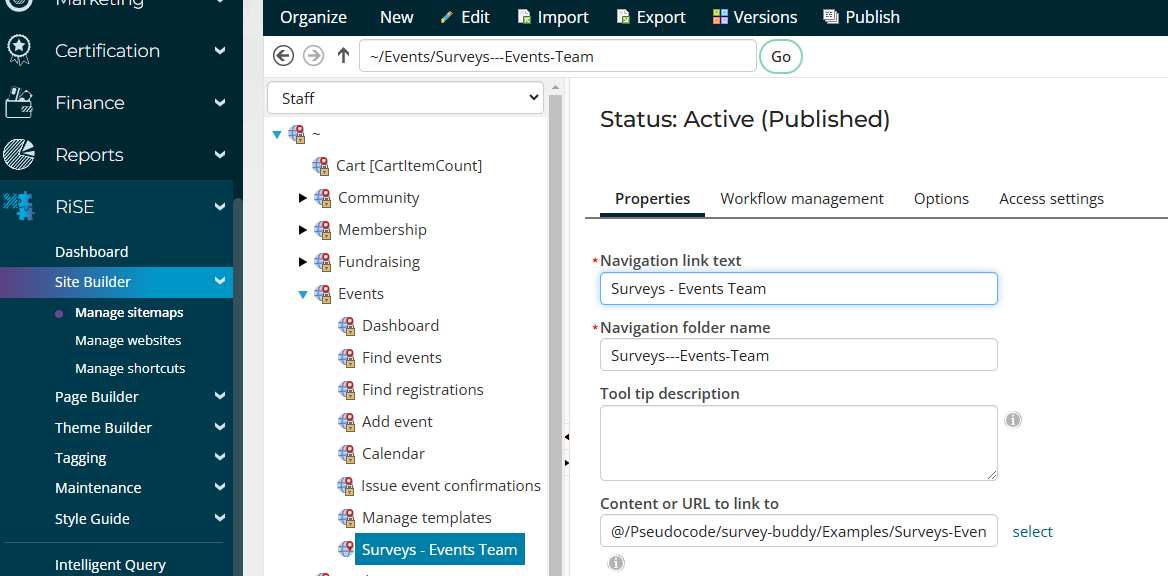Expand the Certification sidebar menu
This screenshot has height=576, width=1168.
pyautogui.click(x=220, y=51)
